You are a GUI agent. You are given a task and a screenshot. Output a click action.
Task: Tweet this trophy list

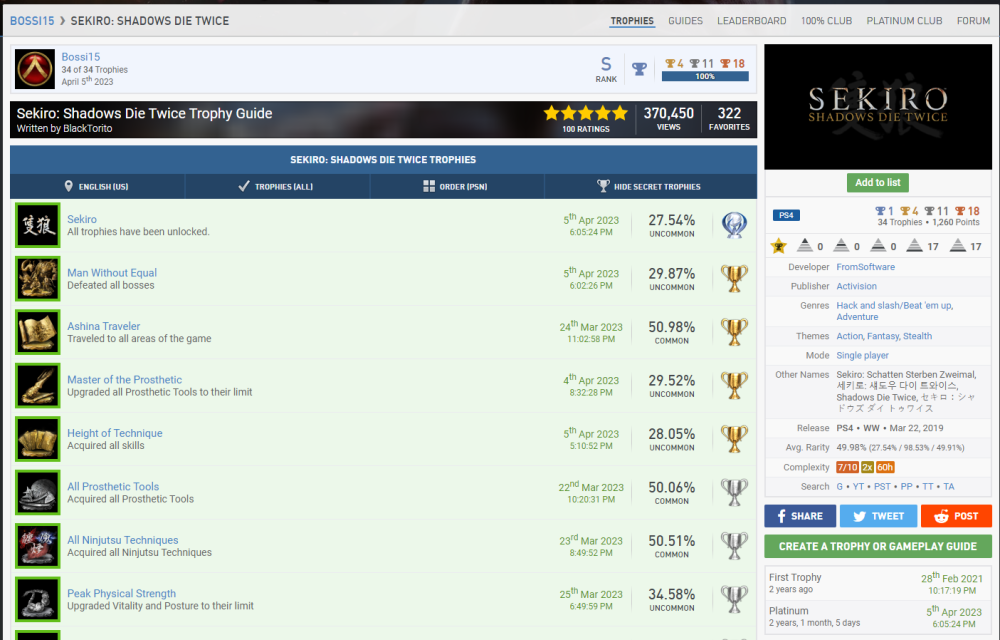[x=876, y=516]
